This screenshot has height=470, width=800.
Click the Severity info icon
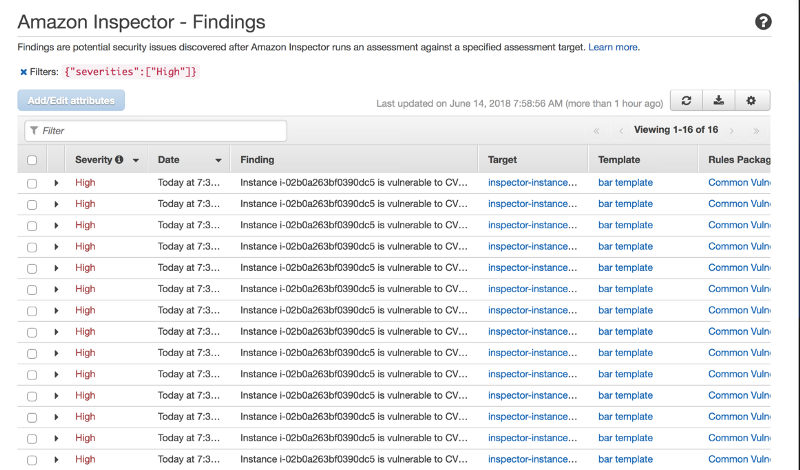(119, 159)
